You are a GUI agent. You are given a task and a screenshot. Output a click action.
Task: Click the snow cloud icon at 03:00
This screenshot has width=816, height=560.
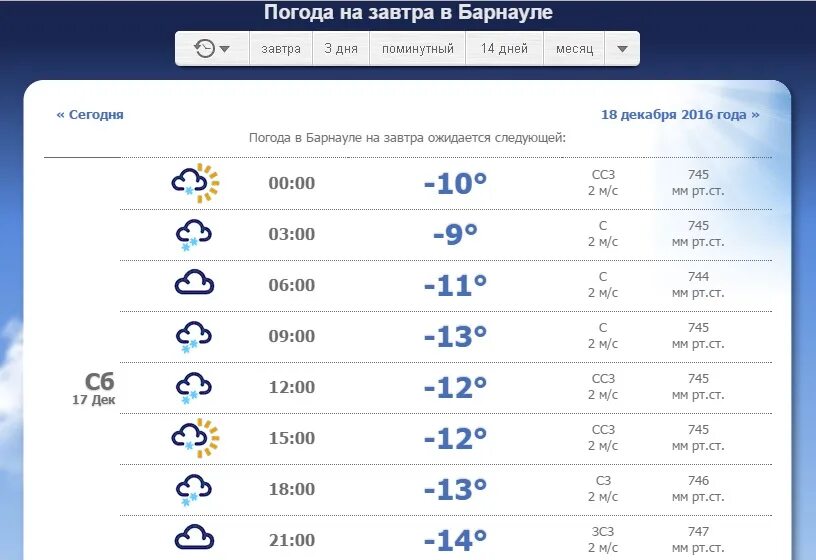[x=193, y=235]
